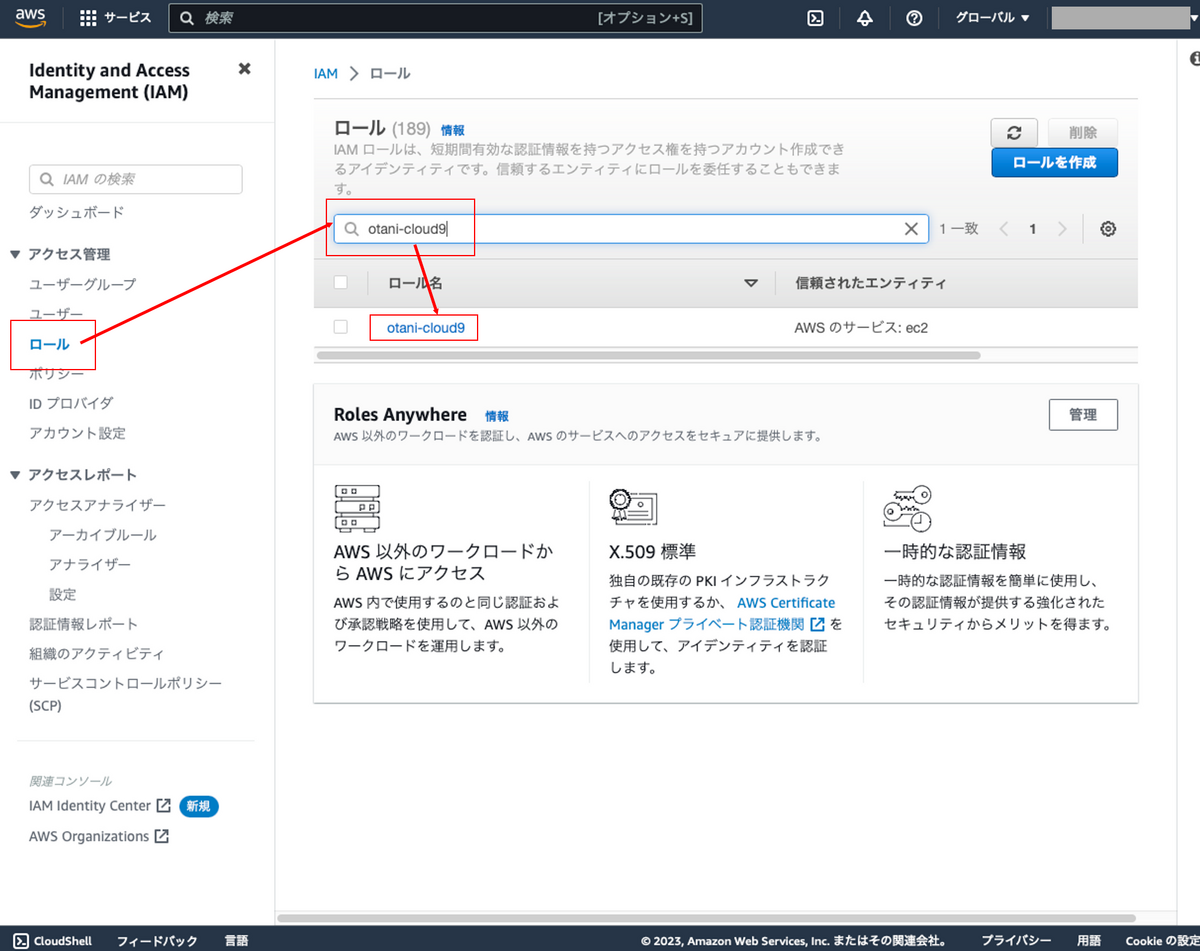Open 設定 under access analyzer
The width and height of the screenshot is (1200, 951).
pos(63,594)
